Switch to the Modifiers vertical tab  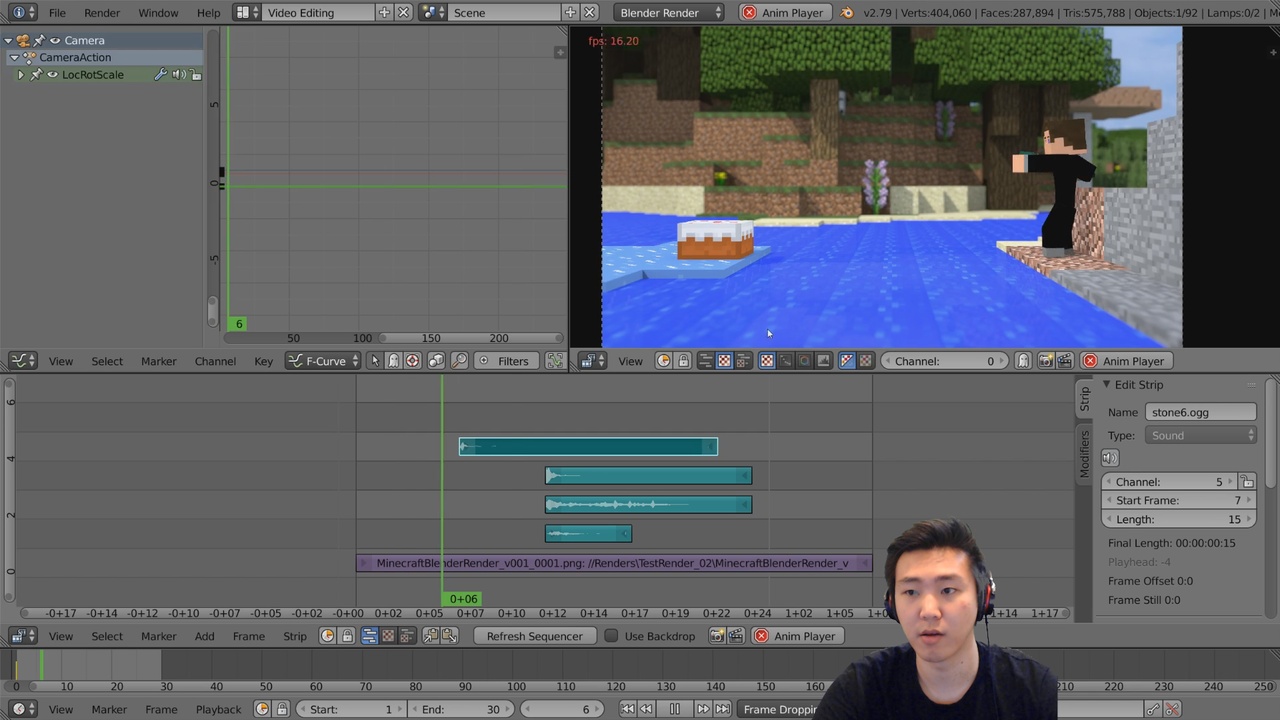click(x=1084, y=454)
